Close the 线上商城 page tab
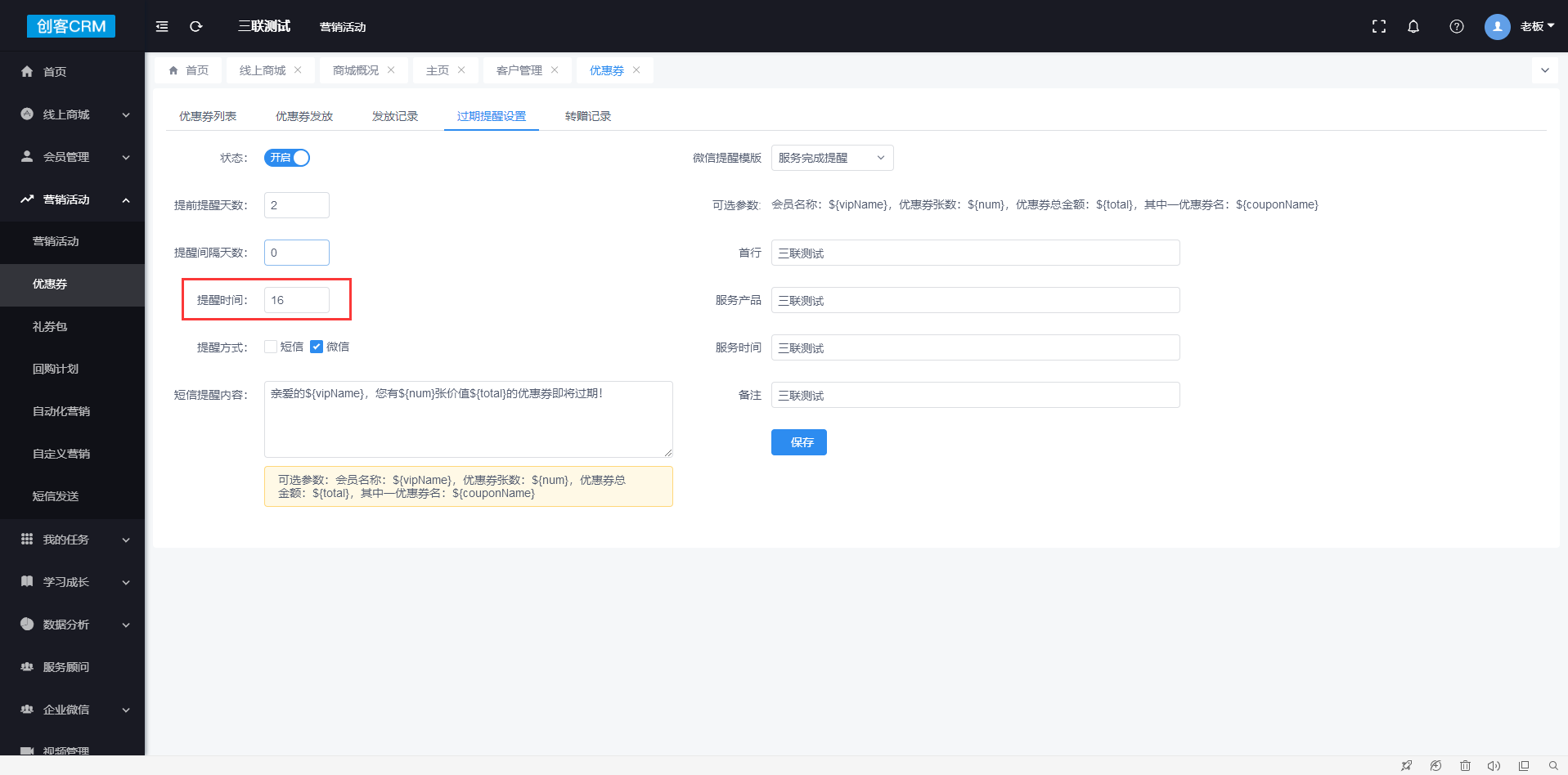Screen dimensions: 1568x775 click(298, 70)
